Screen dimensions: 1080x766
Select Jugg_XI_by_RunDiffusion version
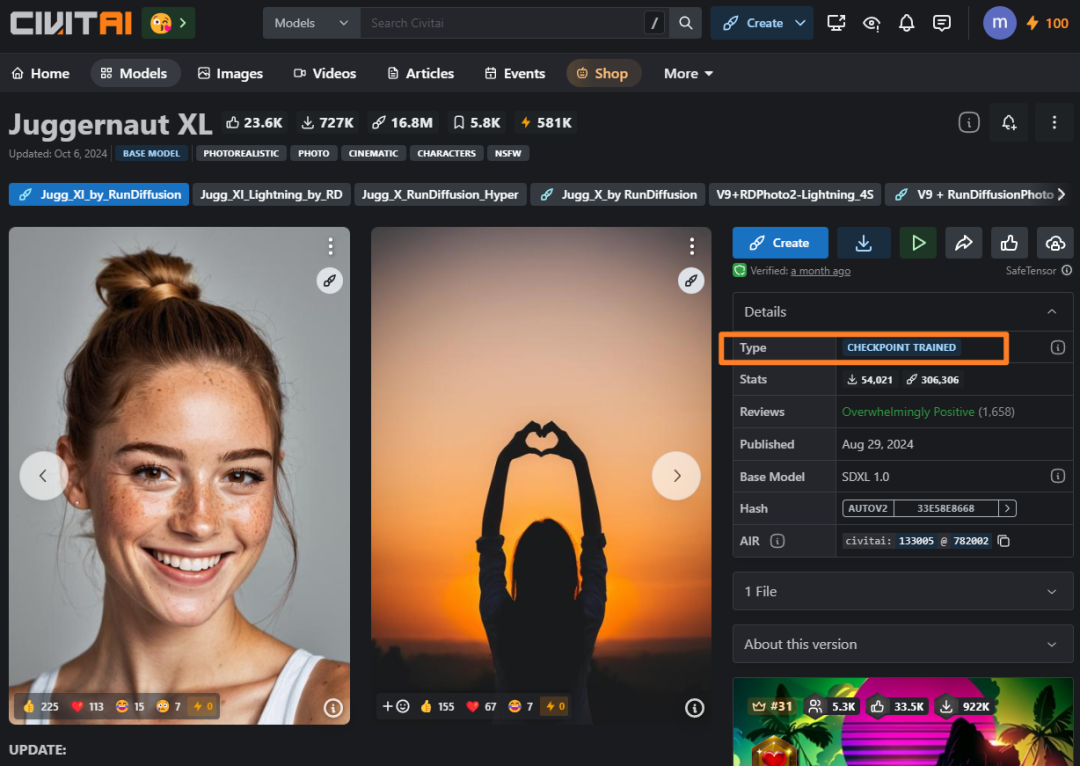[x=99, y=194]
